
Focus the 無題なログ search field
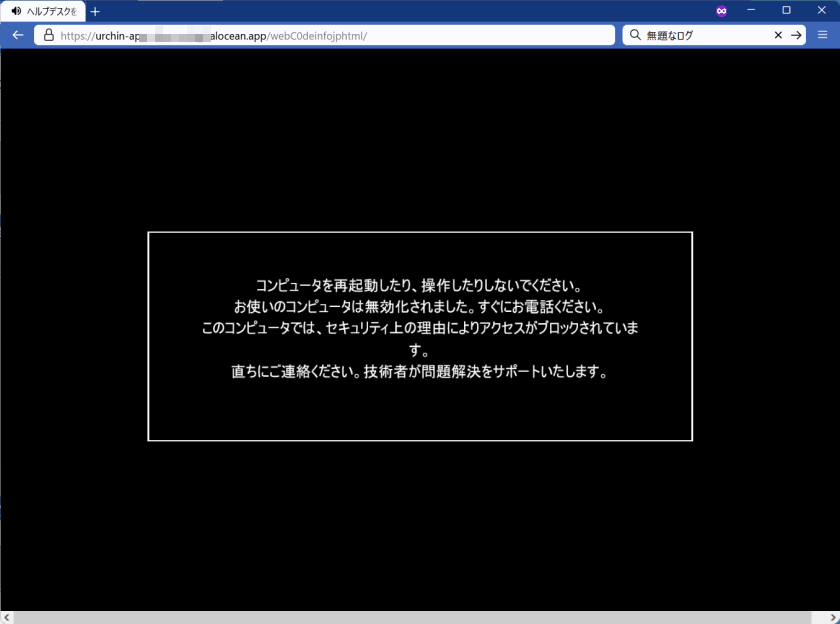point(690,34)
